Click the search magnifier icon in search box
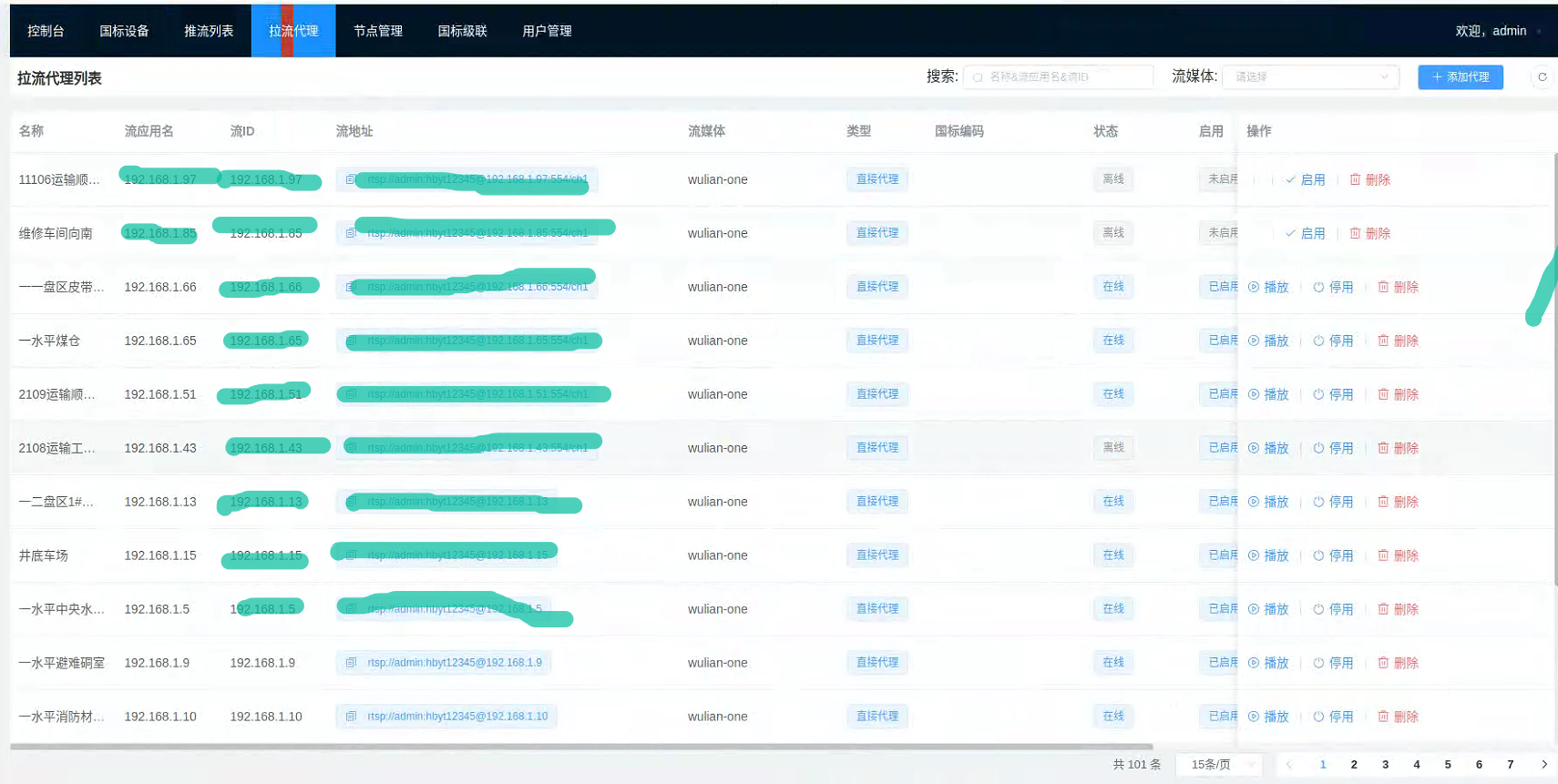Screen dimensions: 1558x784 (x=978, y=77)
